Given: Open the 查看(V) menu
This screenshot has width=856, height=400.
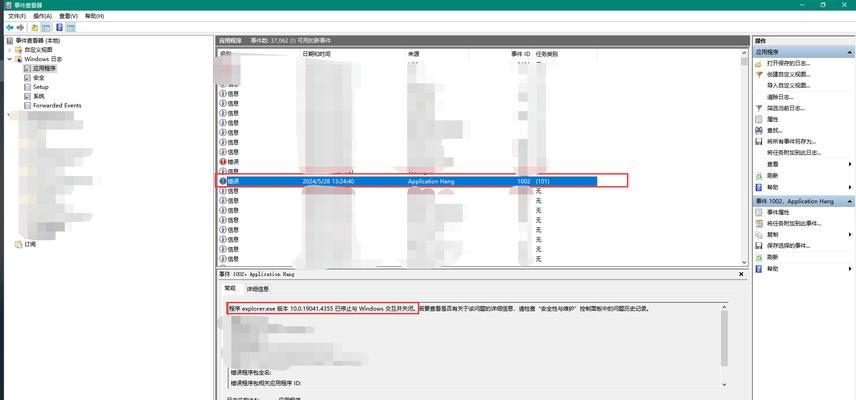Looking at the screenshot, I should coord(68,16).
